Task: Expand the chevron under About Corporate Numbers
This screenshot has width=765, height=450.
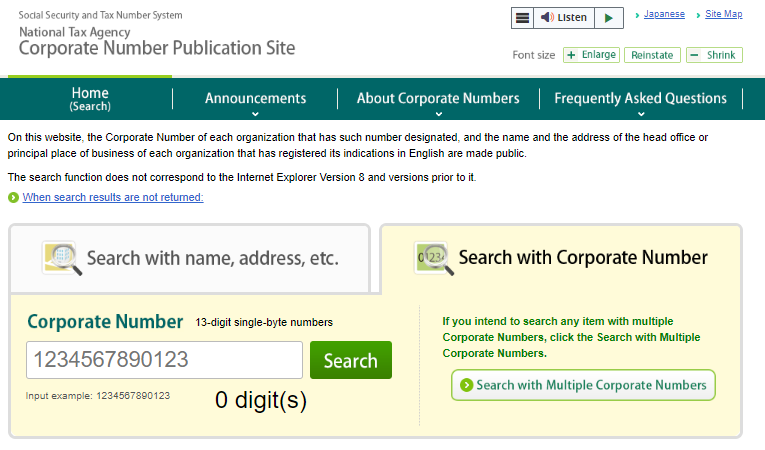Action: pyautogui.click(x=439, y=114)
